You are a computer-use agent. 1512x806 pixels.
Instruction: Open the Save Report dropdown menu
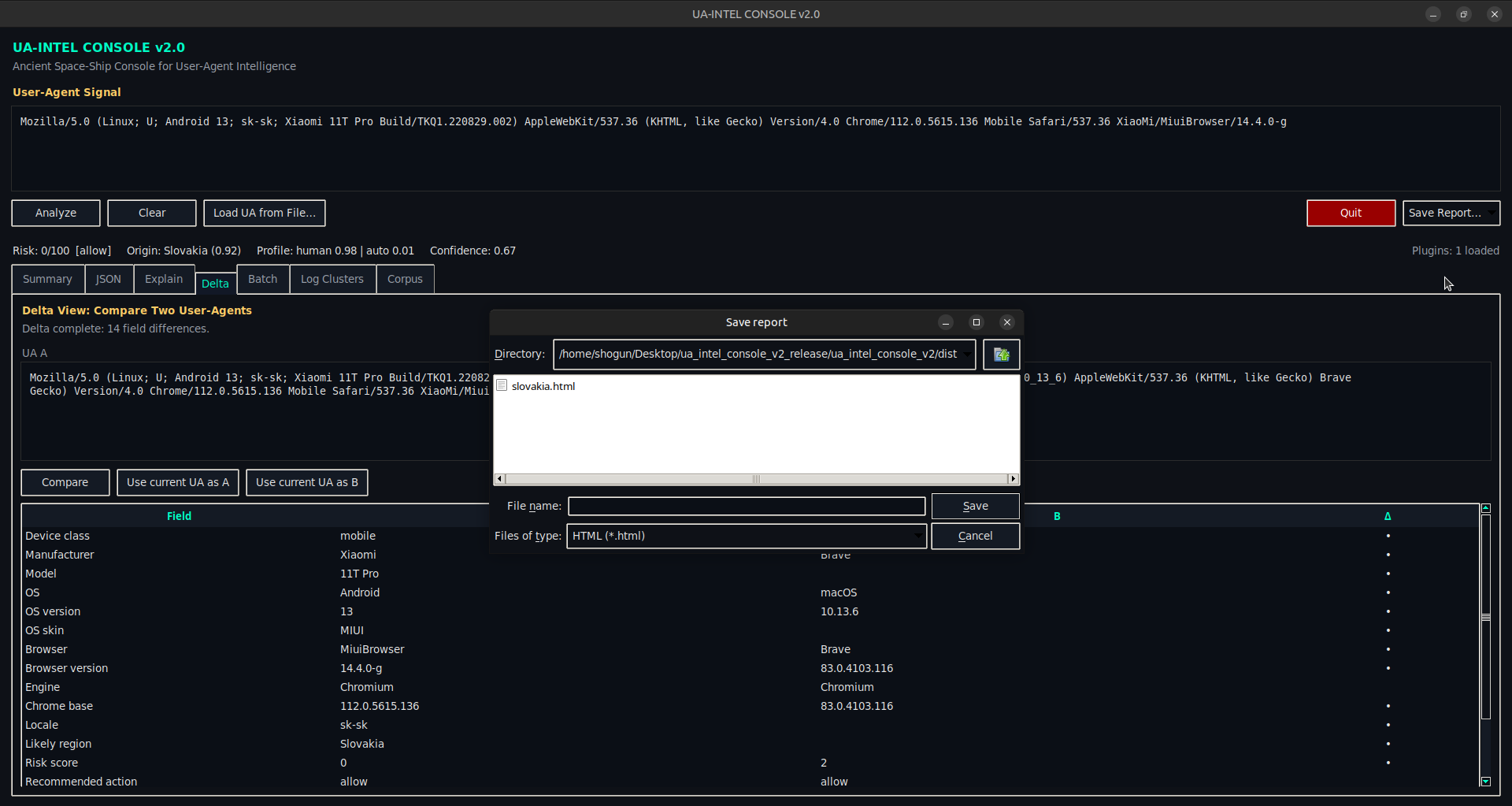pyautogui.click(x=1492, y=213)
